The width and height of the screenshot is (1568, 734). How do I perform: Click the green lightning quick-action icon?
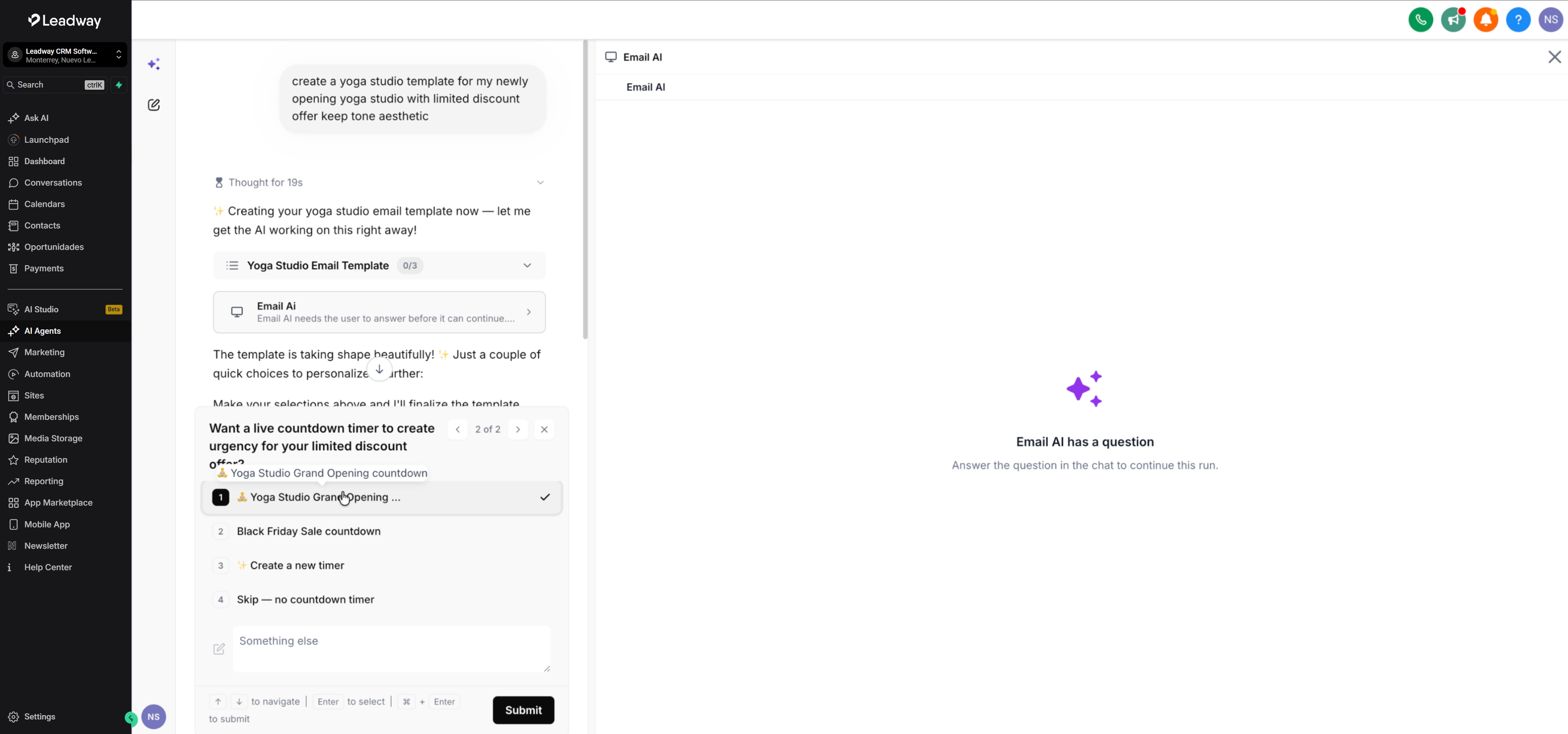[x=119, y=85]
